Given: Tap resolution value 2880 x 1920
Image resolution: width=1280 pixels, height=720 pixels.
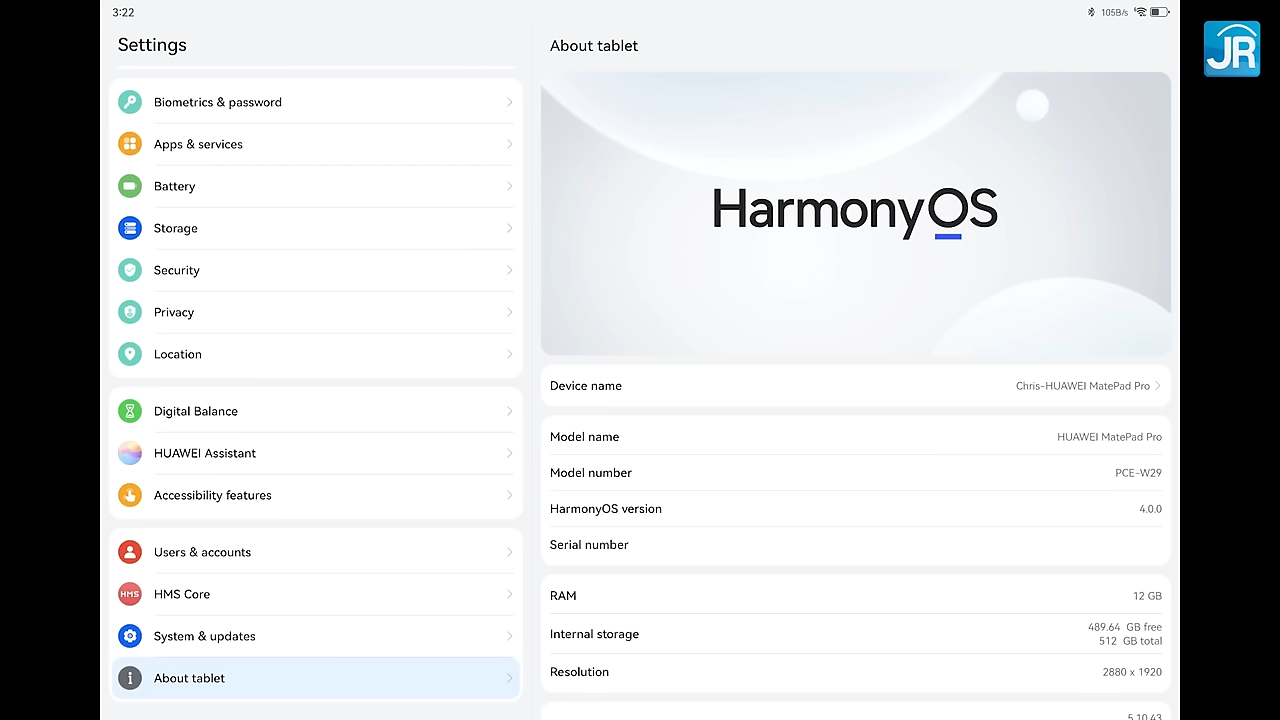Looking at the screenshot, I should tap(1132, 672).
